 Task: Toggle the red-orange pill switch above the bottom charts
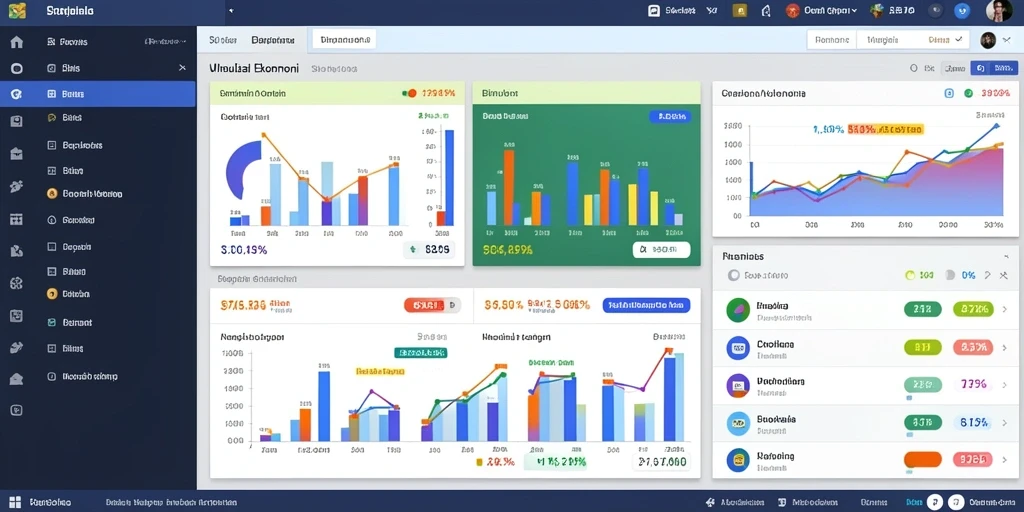coord(432,305)
